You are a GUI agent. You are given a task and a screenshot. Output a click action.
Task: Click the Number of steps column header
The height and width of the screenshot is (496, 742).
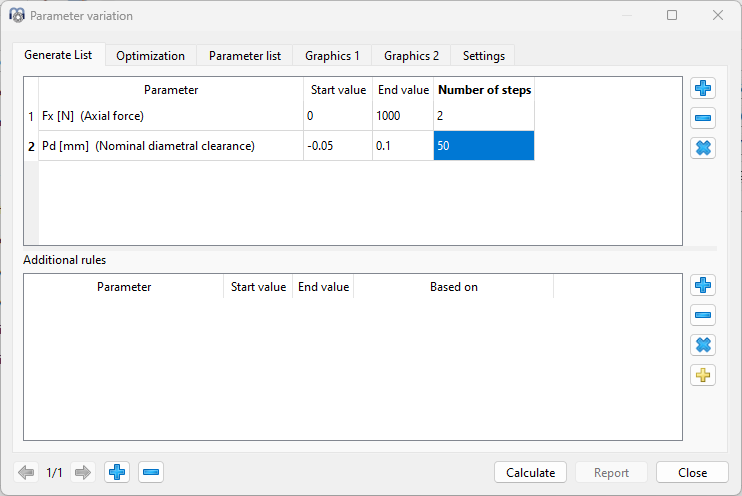(x=484, y=90)
